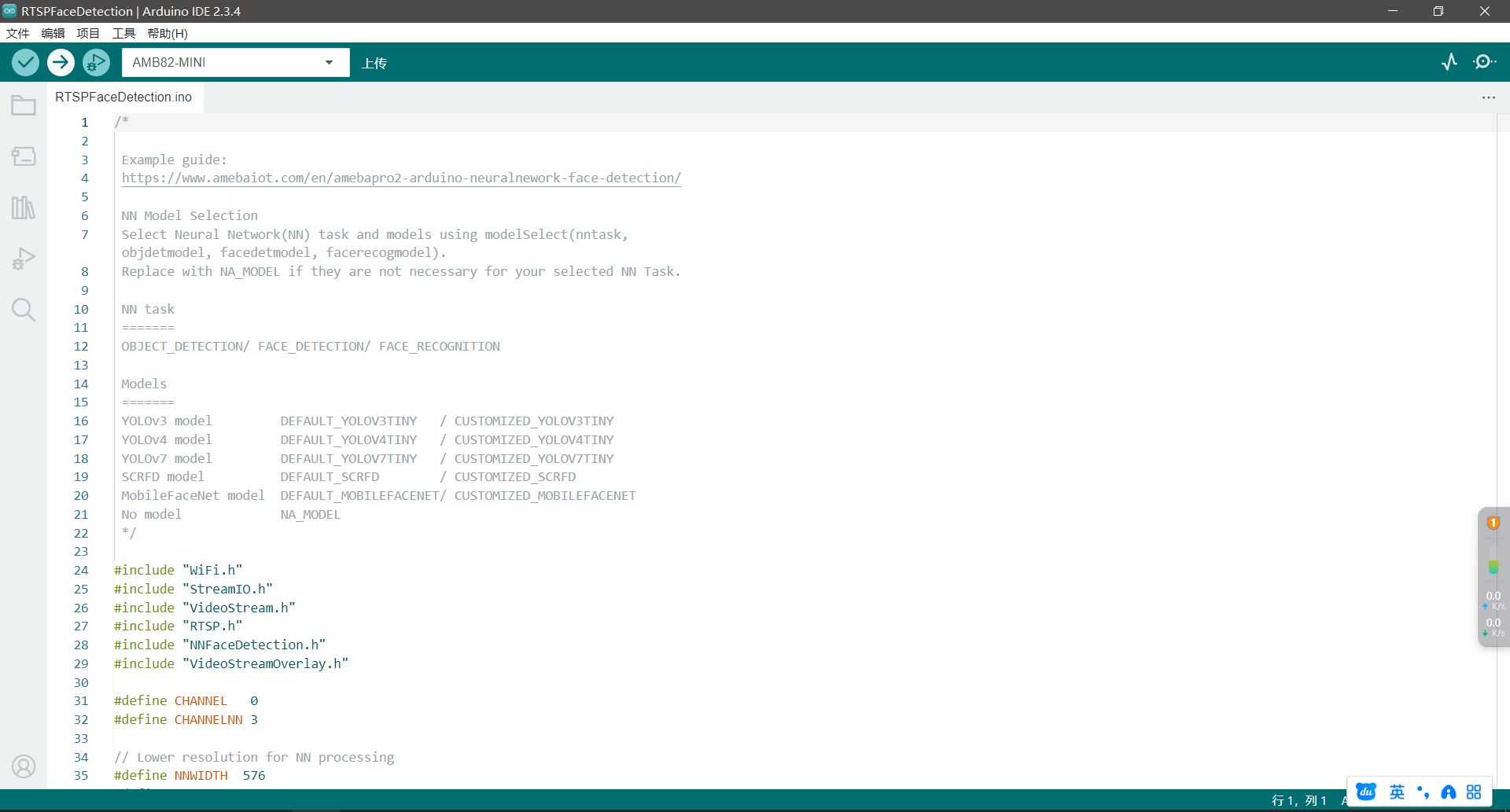Open the Serial Monitor
Image resolution: width=1510 pixels, height=812 pixels.
(x=1485, y=62)
